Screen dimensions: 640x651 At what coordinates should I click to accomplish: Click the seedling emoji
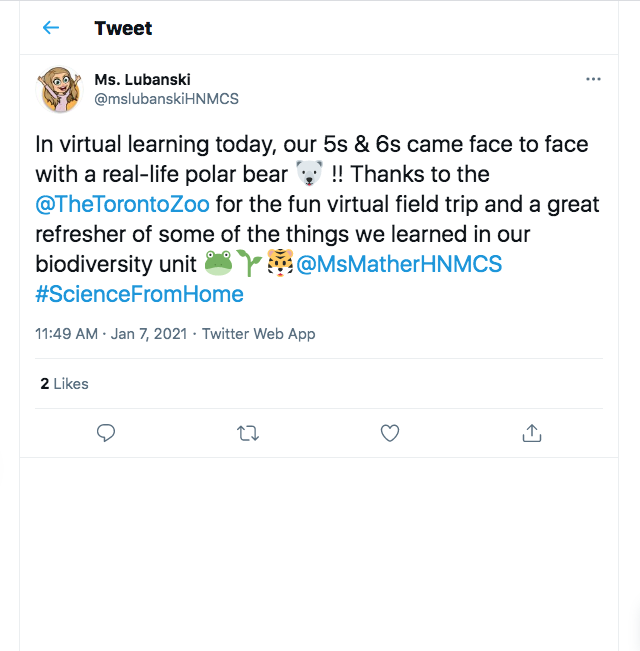click(x=249, y=263)
